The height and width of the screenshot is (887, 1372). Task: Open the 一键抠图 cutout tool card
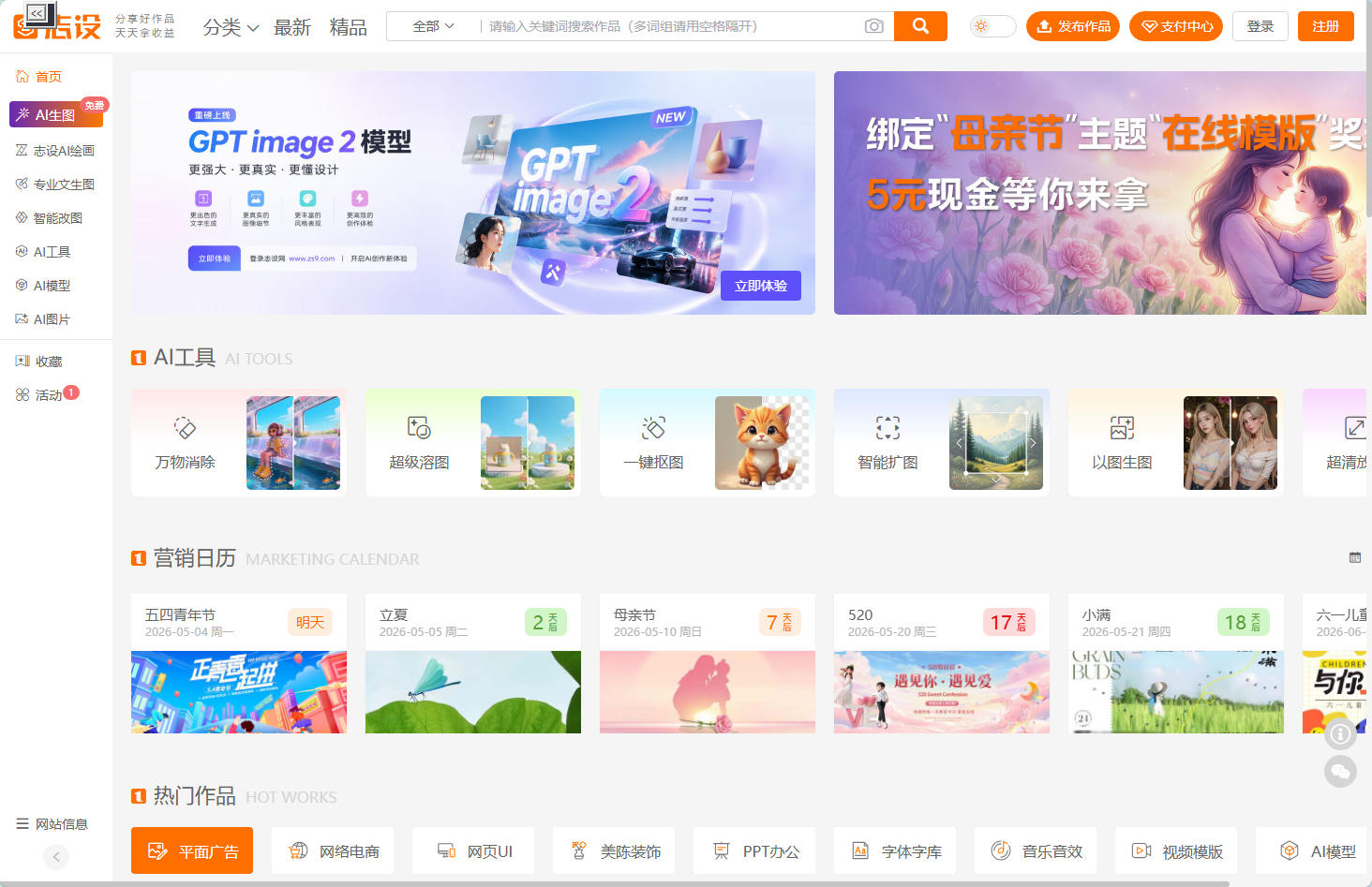coord(708,442)
